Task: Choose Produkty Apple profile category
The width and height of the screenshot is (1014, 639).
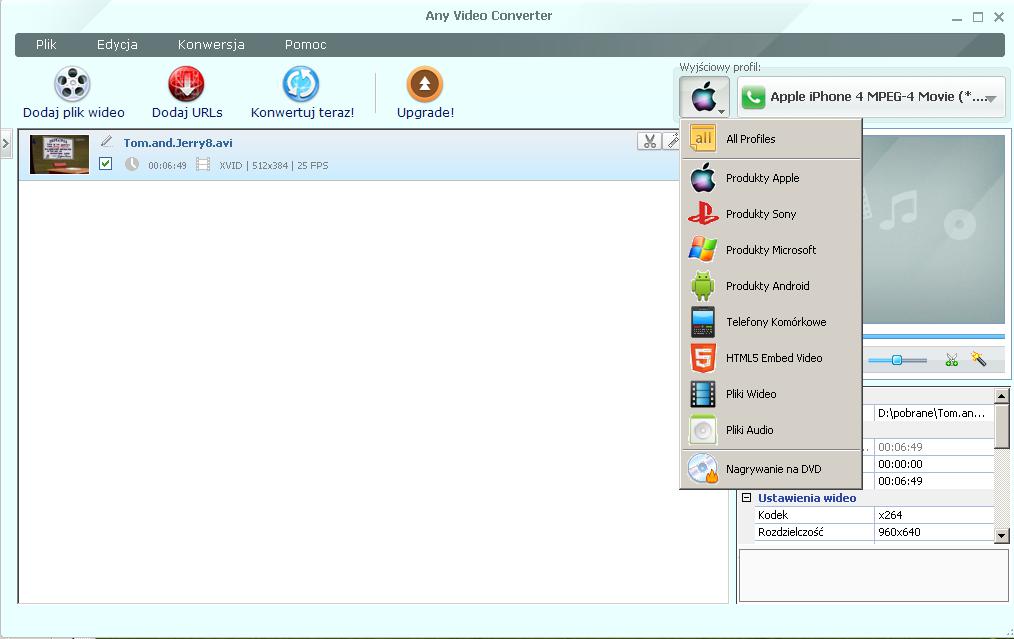Action: [x=771, y=178]
